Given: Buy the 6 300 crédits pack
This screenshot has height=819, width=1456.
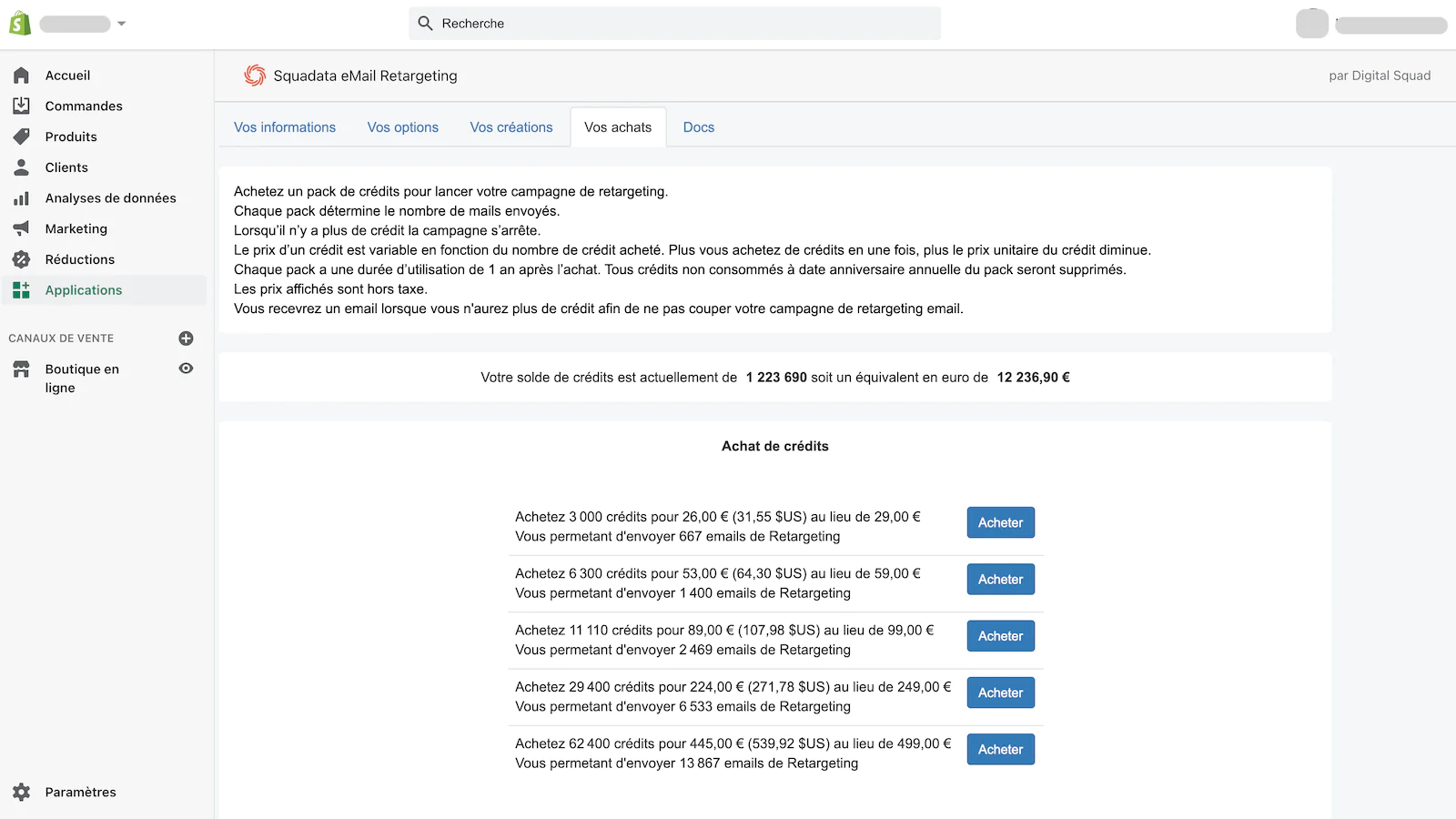Looking at the screenshot, I should (x=1000, y=580).
